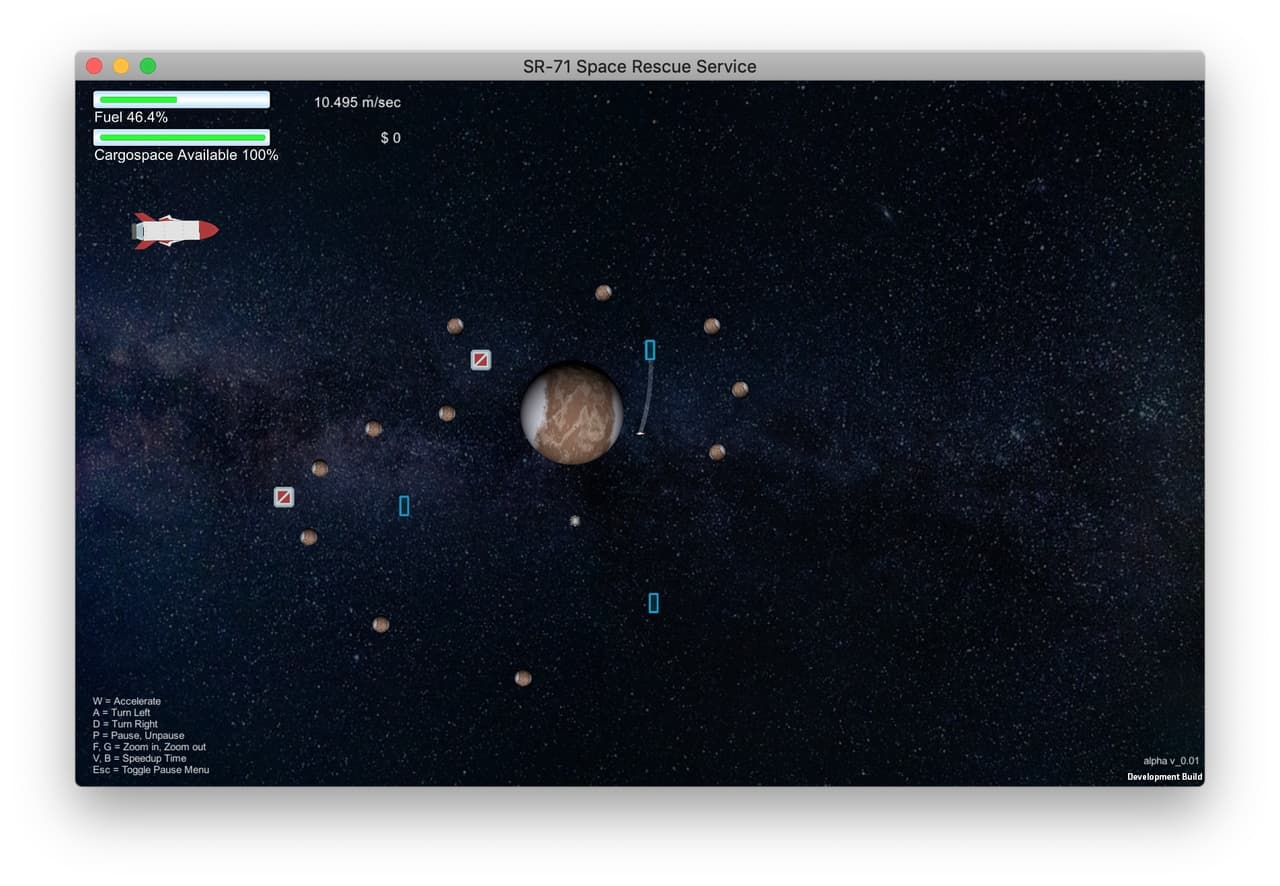Select the red crate farthest from the planet
This screenshot has width=1280, height=886.
[x=284, y=497]
